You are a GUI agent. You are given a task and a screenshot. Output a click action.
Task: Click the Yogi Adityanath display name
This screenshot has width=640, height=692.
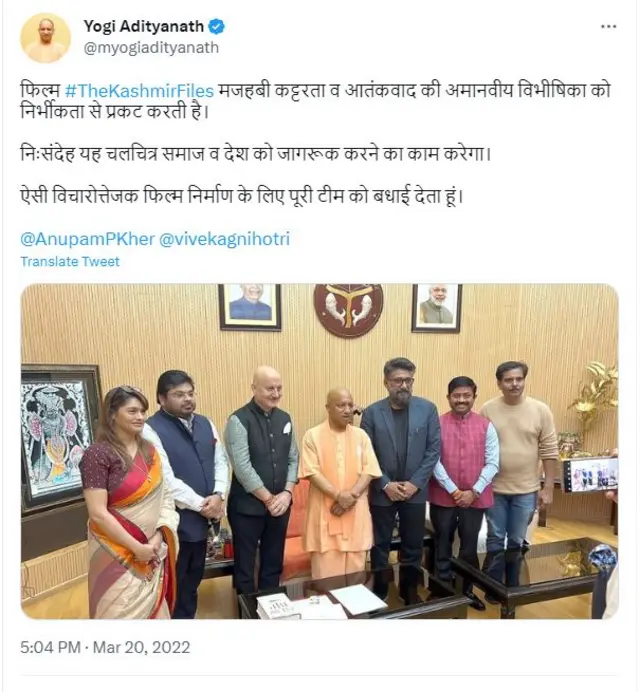tap(144, 26)
